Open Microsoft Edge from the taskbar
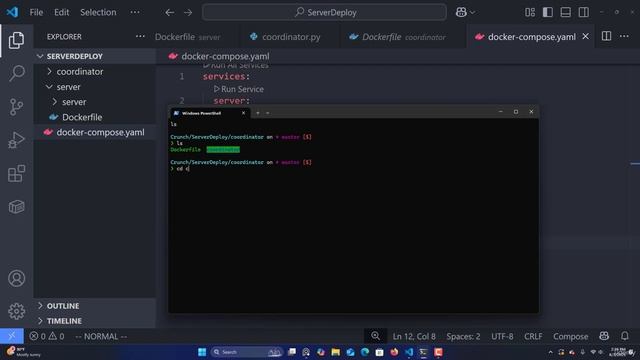This screenshot has width=640, height=360. point(364,352)
